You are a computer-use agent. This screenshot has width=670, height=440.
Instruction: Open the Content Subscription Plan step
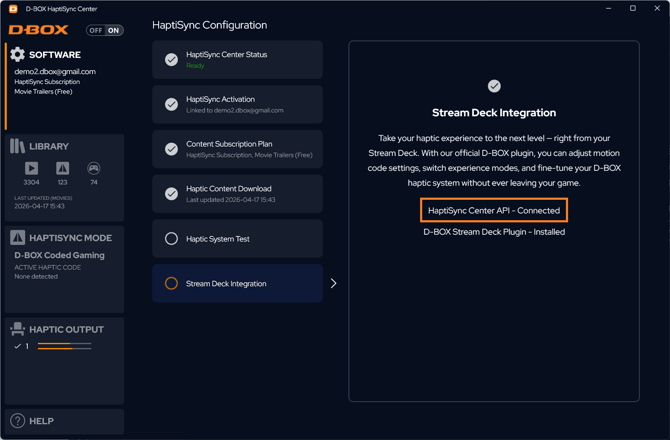click(238, 149)
